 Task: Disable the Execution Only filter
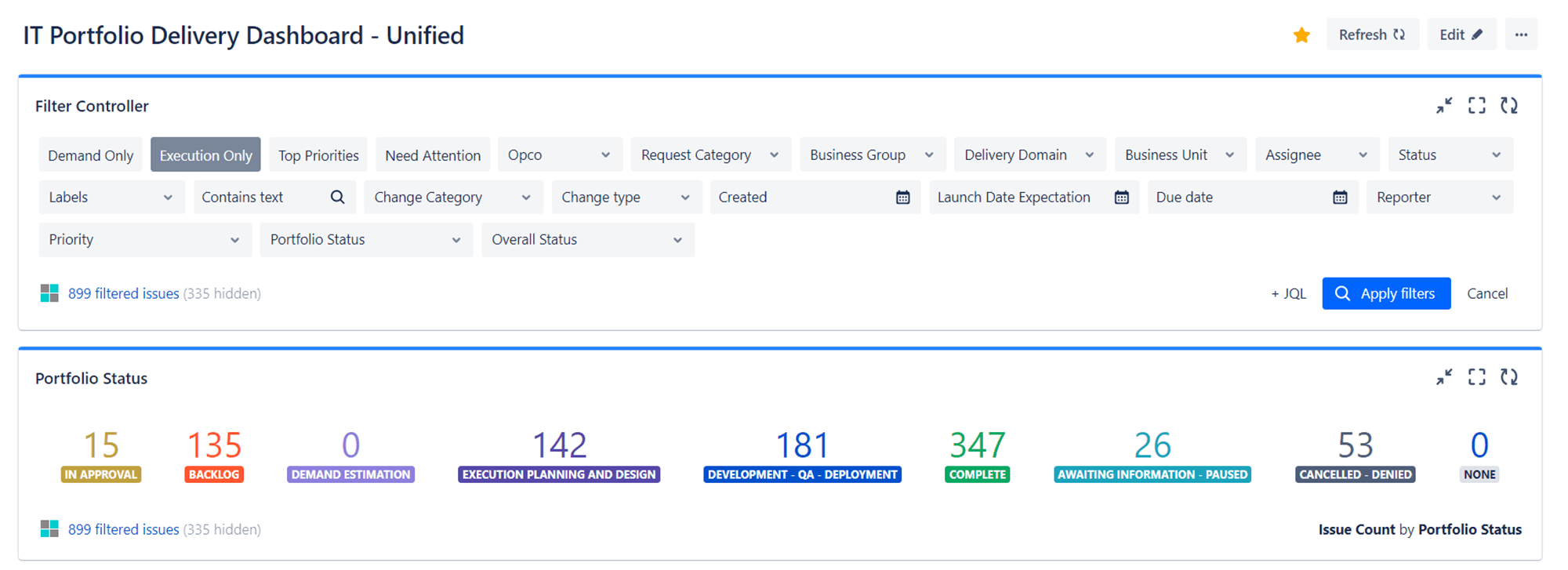point(205,155)
